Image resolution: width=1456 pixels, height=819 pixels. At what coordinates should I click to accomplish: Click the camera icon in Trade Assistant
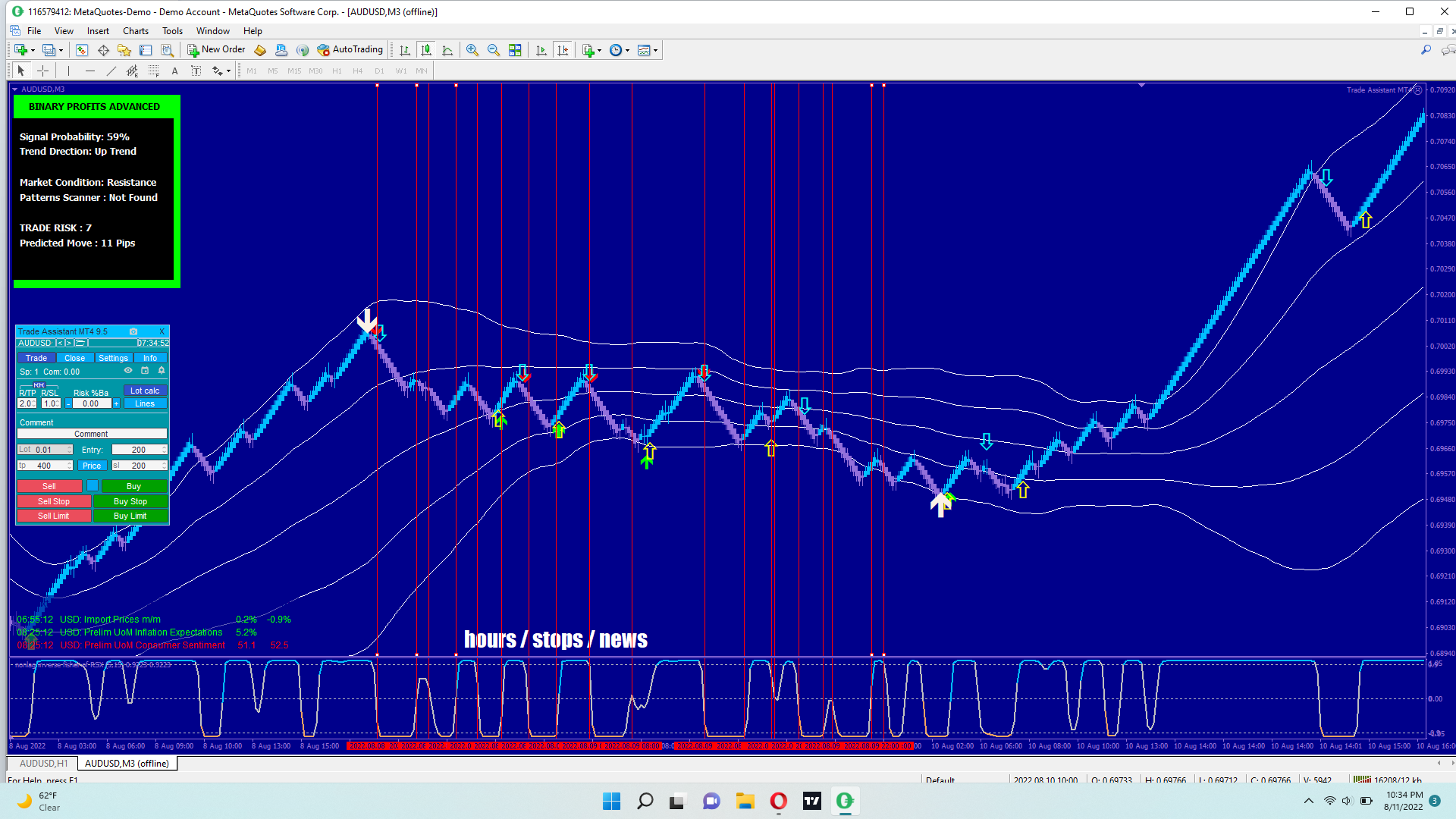[133, 331]
